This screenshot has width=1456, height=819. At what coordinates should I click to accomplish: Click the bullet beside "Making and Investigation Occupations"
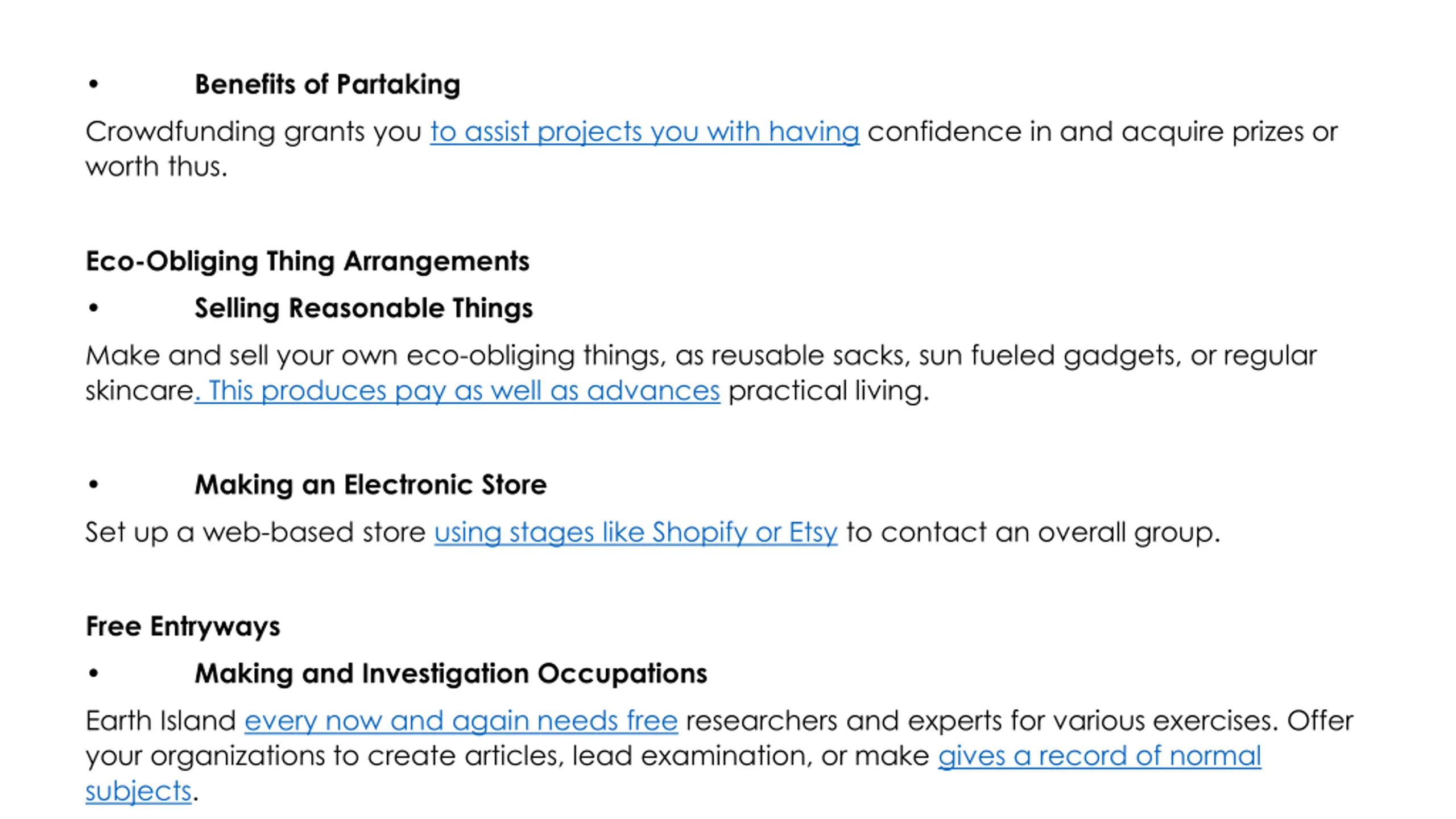pyautogui.click(x=94, y=674)
